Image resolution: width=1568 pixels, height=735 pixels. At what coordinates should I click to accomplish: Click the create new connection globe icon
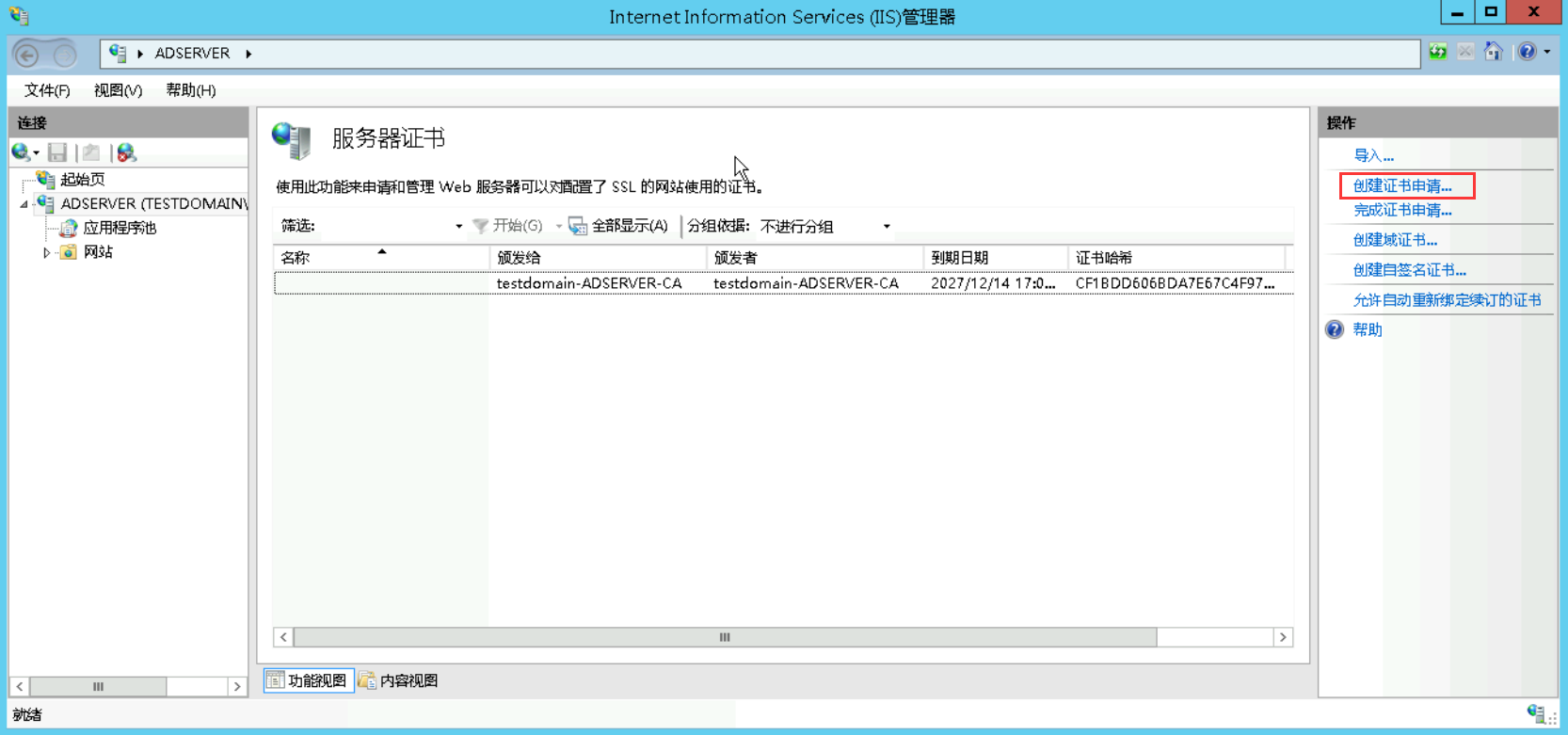(x=21, y=152)
